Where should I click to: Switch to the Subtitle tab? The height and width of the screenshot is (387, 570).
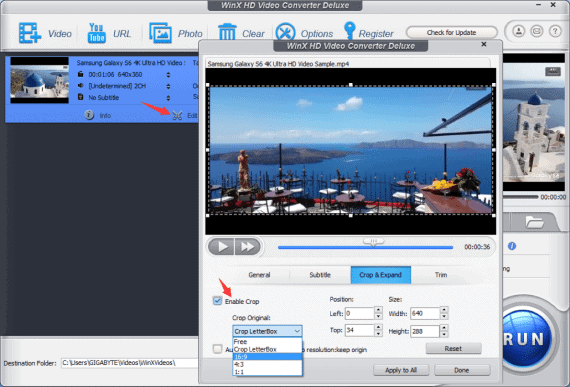click(320, 275)
